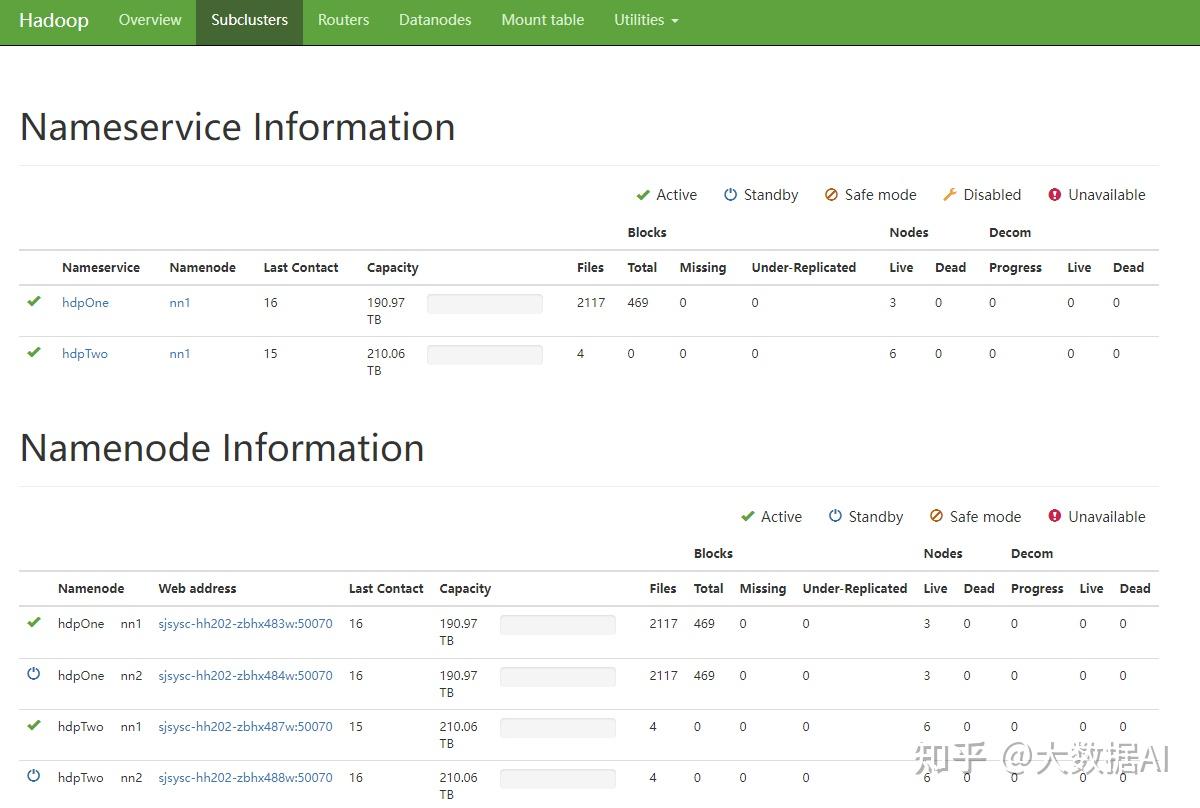Click the Standby power icon in the hdpOne nn2 row
Image resolution: width=1200 pixels, height=808 pixels.
[34, 674]
